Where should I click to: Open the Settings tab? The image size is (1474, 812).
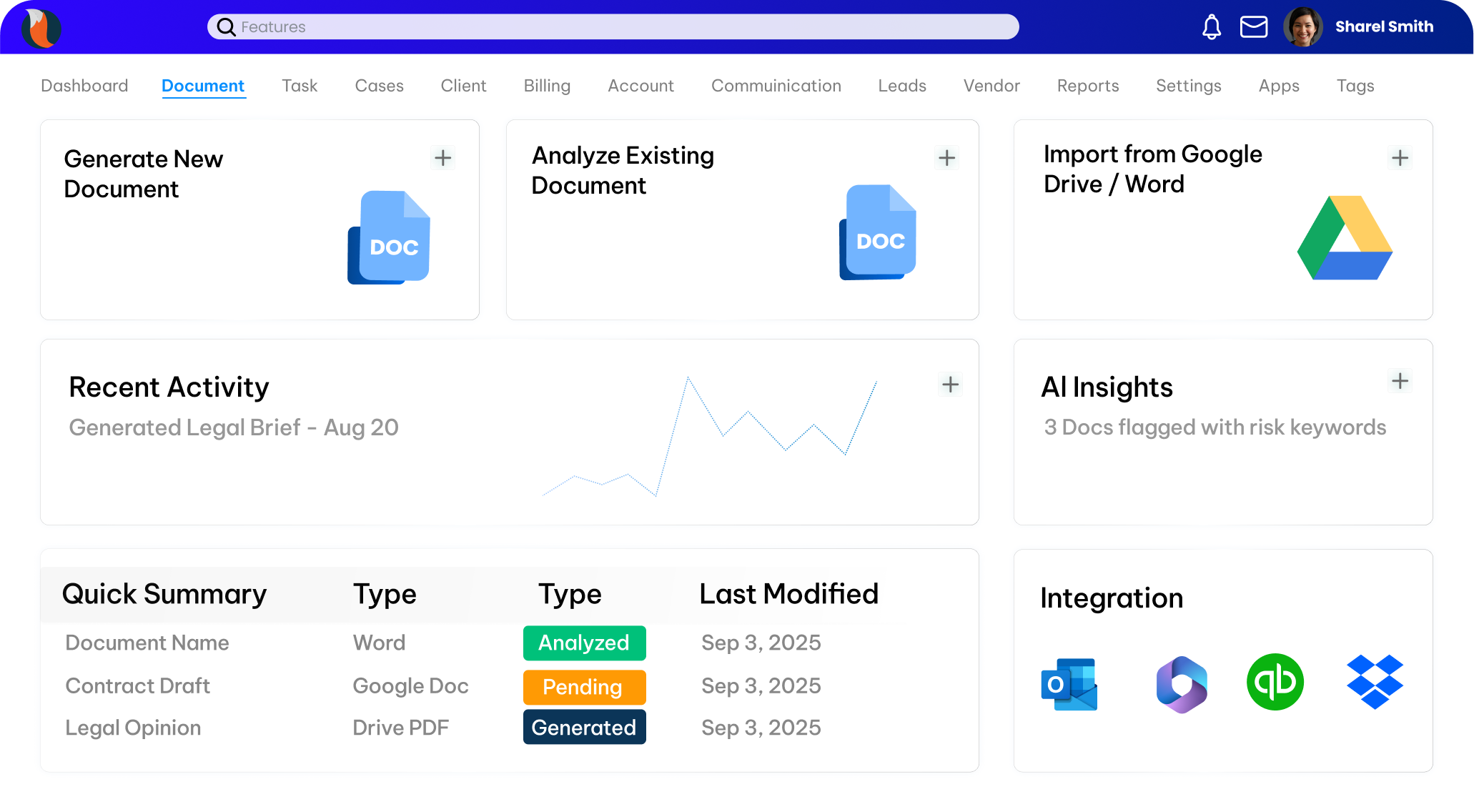pos(1189,86)
